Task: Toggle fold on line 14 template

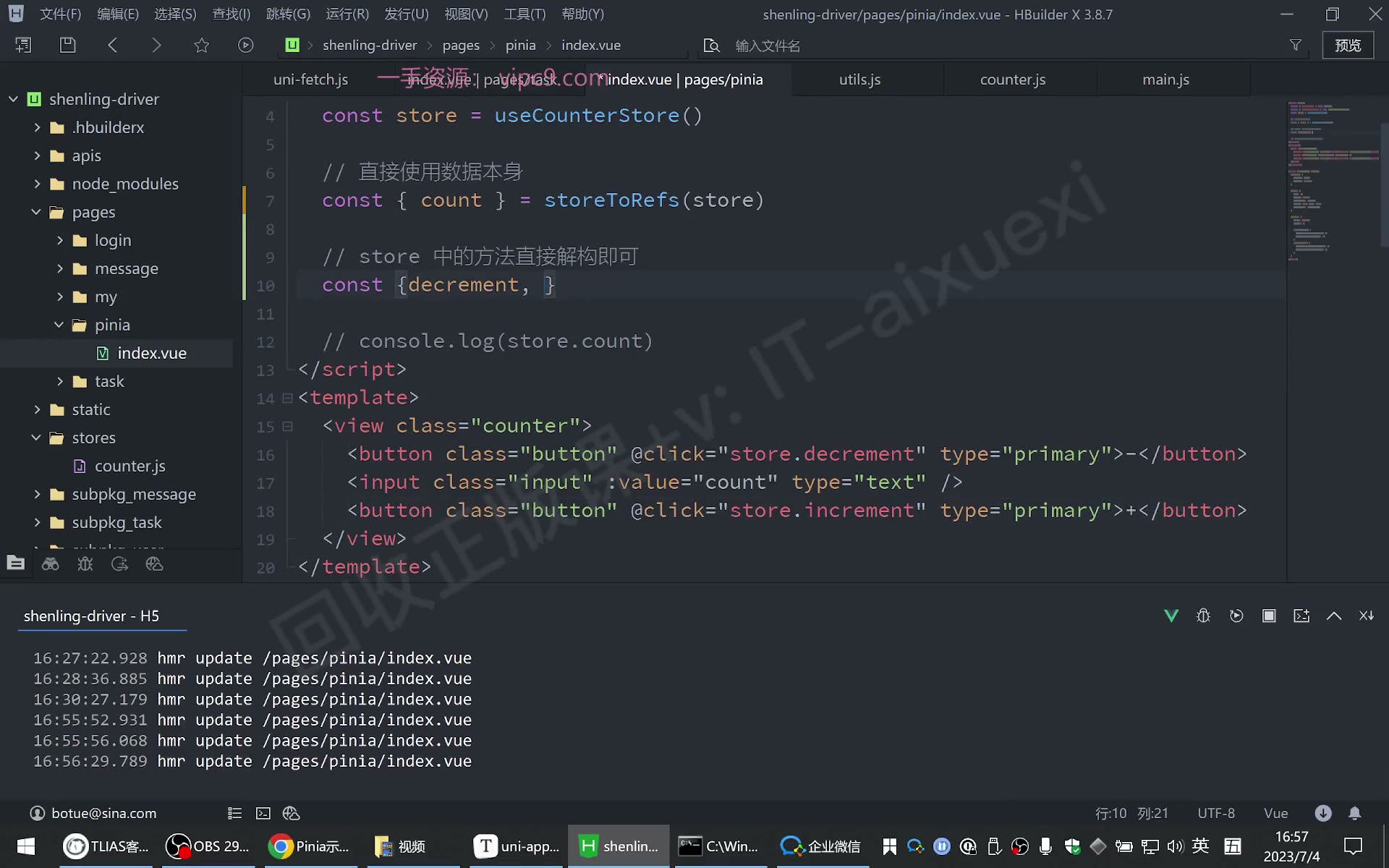Action: pyautogui.click(x=287, y=398)
